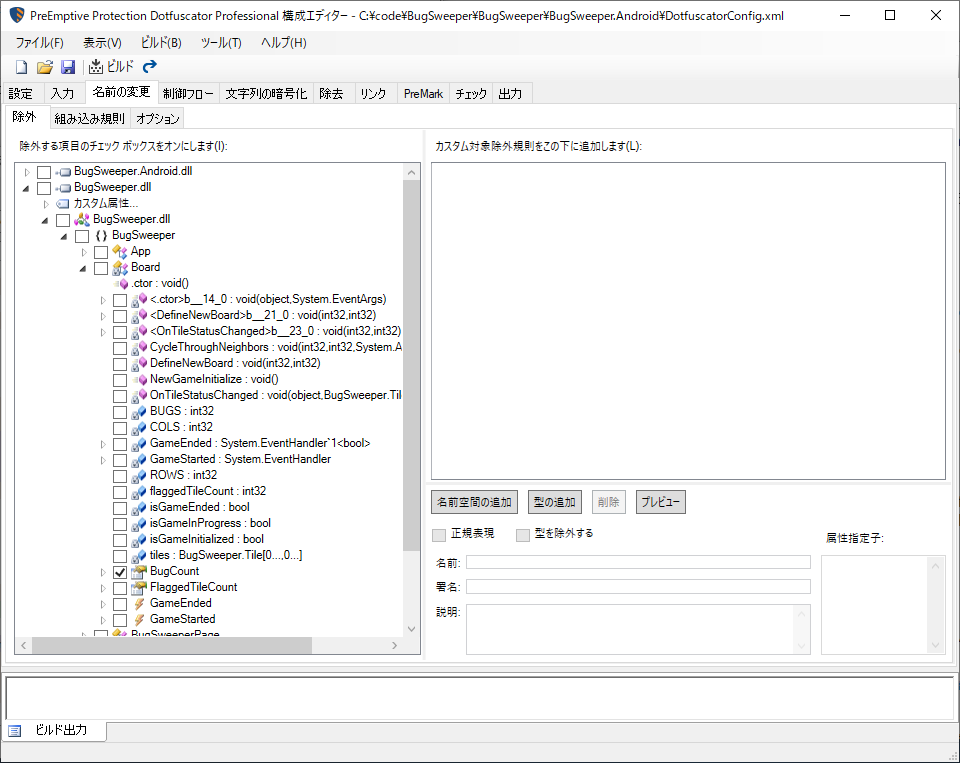Click the BugSweeper namespace braces icon
The image size is (960, 763).
101,236
